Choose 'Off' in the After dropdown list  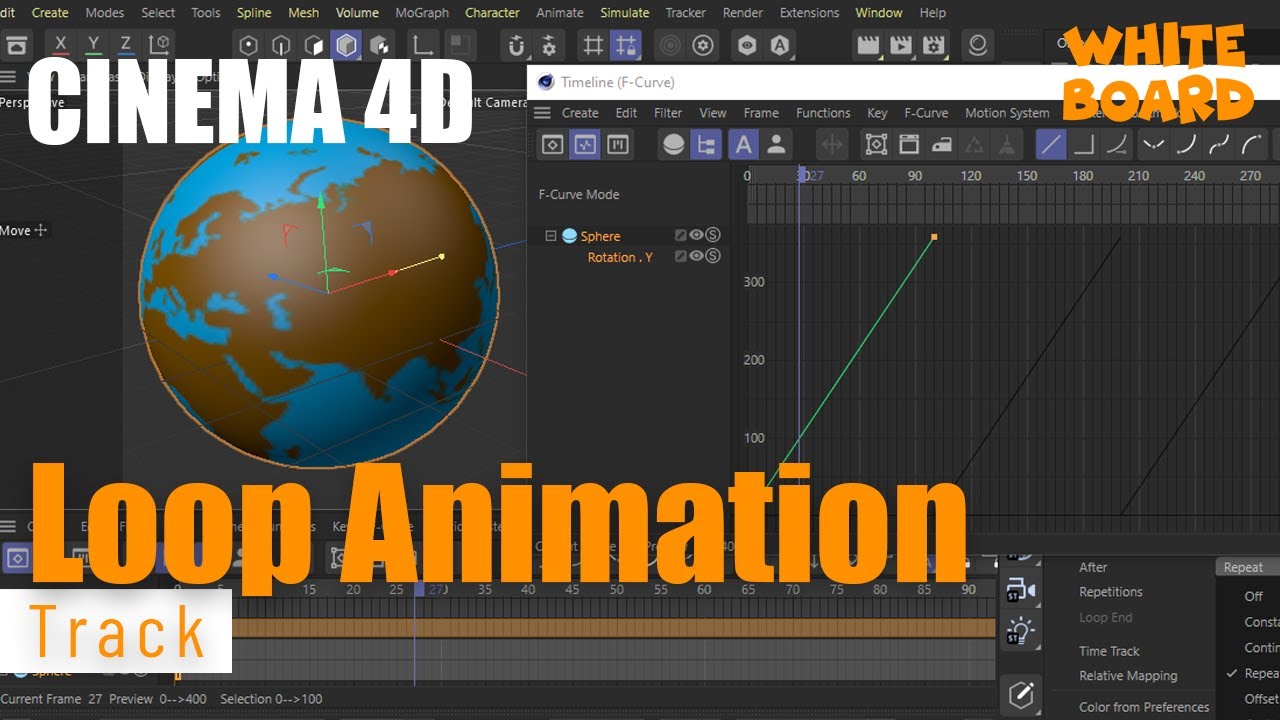pos(1254,596)
